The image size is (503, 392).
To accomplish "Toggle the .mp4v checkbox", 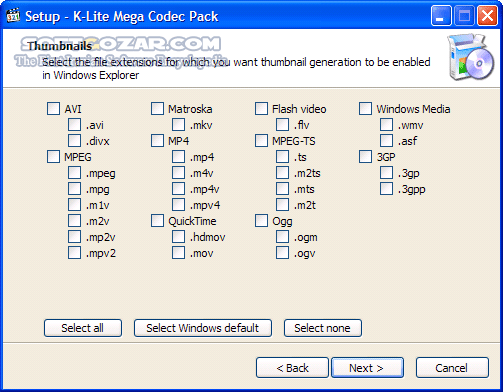I will [x=178, y=189].
